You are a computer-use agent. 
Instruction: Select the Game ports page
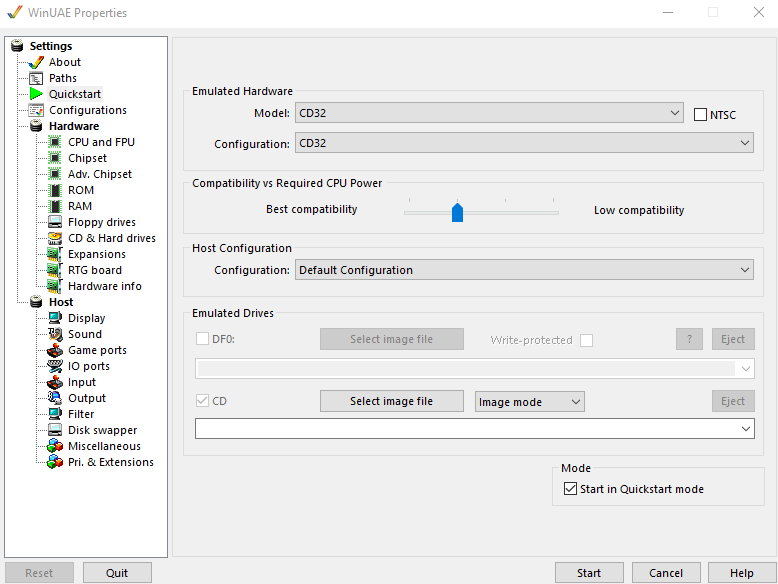97,350
